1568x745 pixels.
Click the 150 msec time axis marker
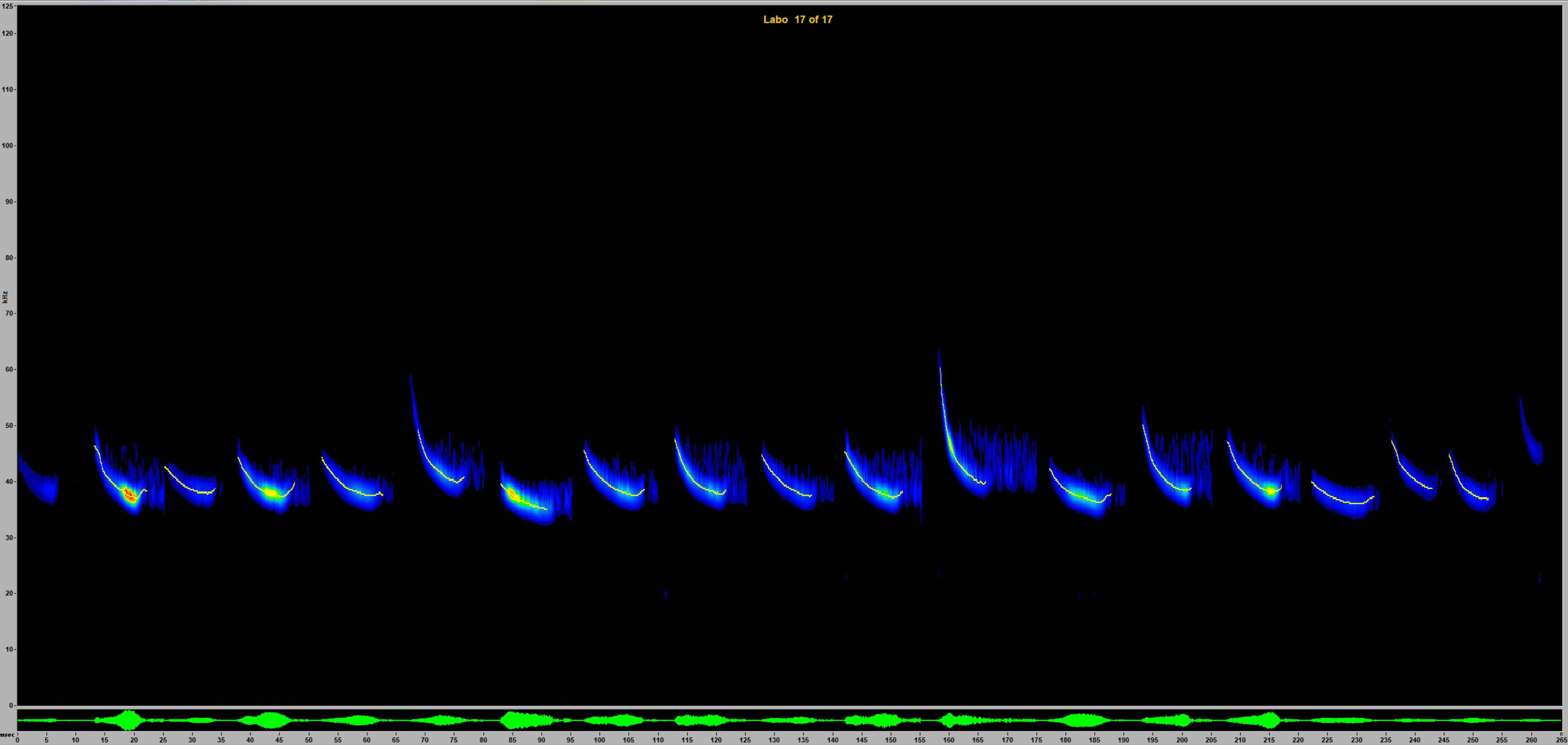click(890, 740)
